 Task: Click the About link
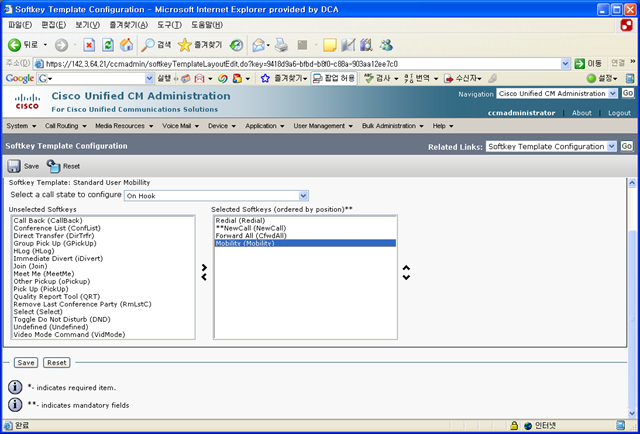582,113
